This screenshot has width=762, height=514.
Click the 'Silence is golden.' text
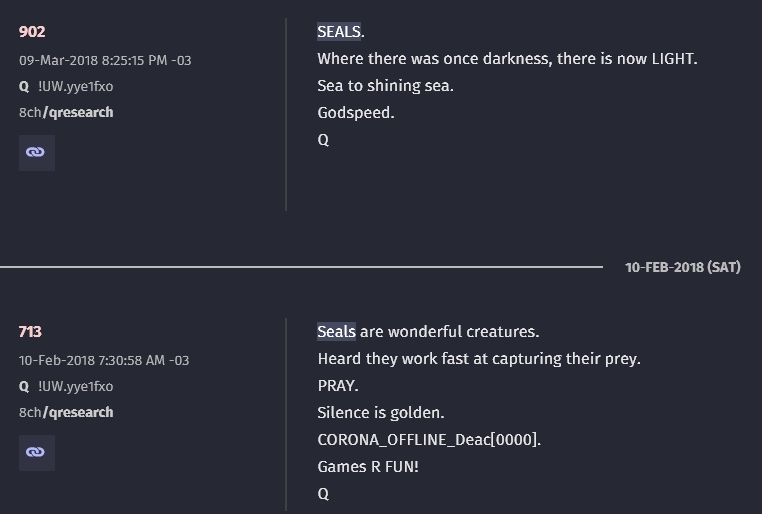[381, 412]
